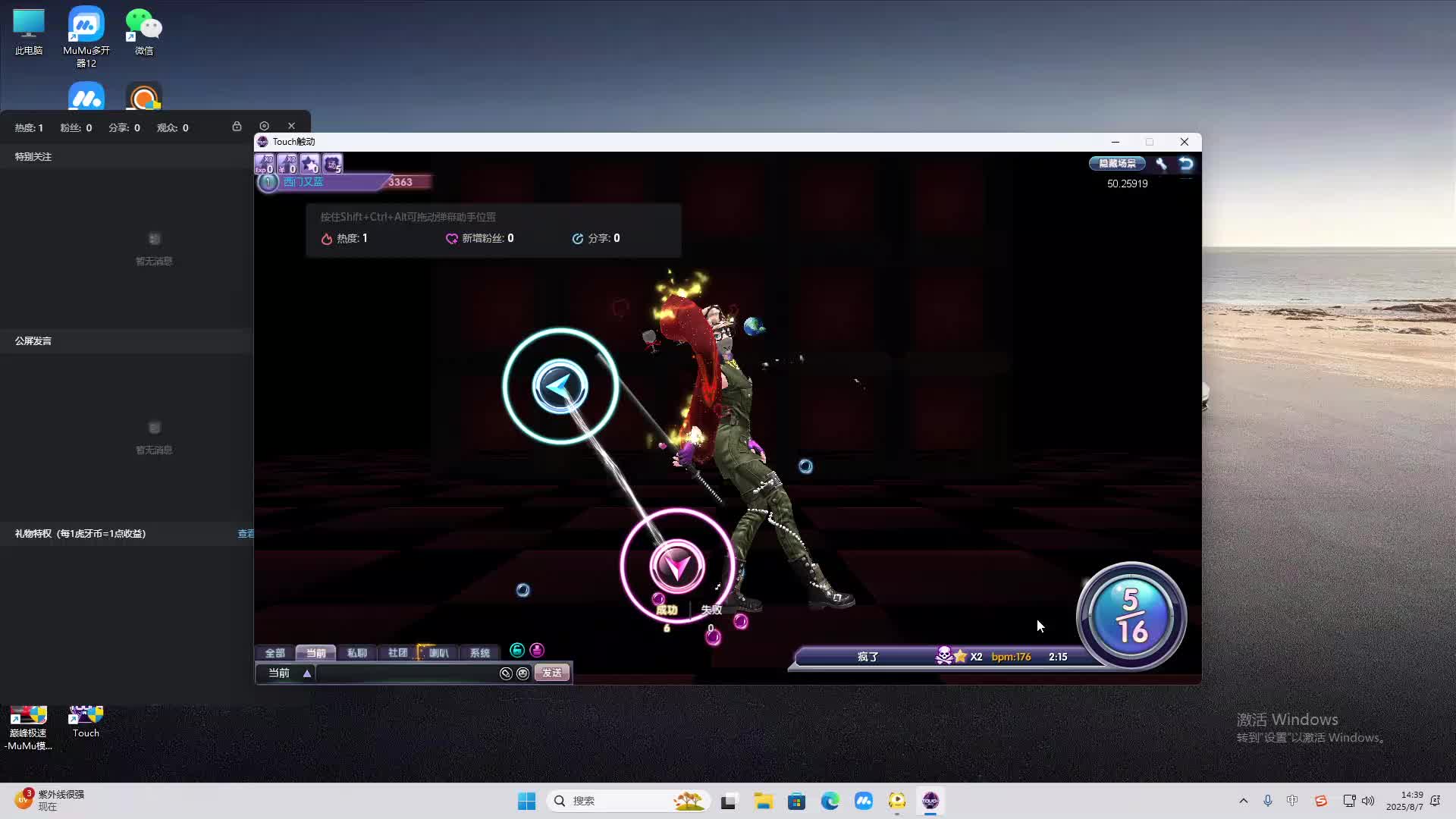Toggle the 隐藏场景 hide scene button
The height and width of the screenshot is (819, 1456).
point(1117,164)
